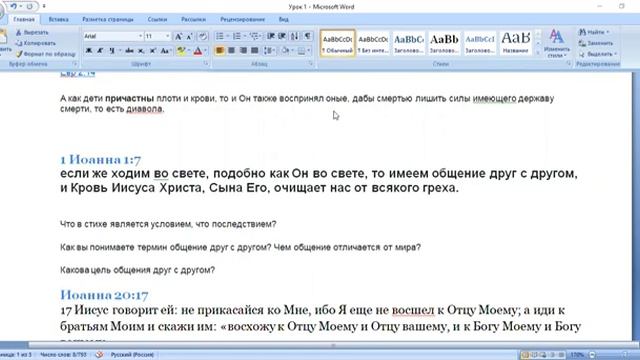
Task: Open the Font dialog launcher (Шрифт group)
Action: [206, 64]
